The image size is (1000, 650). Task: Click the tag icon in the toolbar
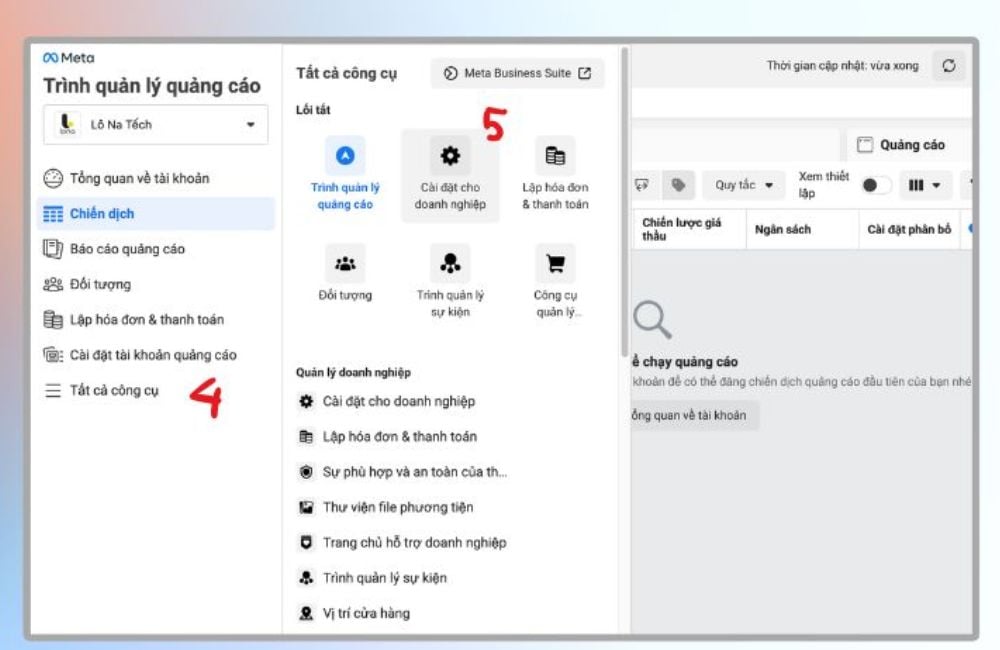pyautogui.click(x=678, y=185)
